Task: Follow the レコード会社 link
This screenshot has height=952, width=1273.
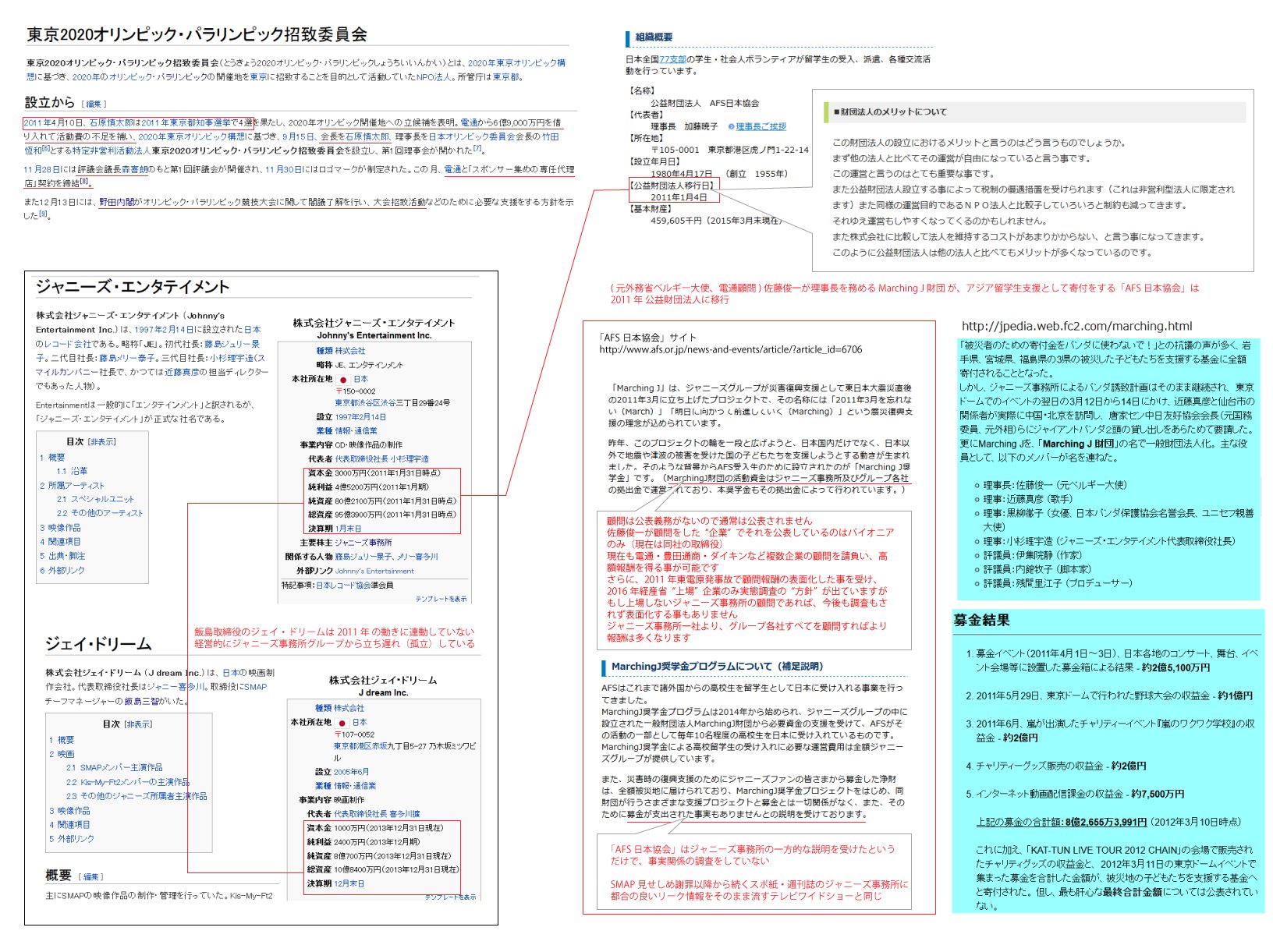Action: 67,344
